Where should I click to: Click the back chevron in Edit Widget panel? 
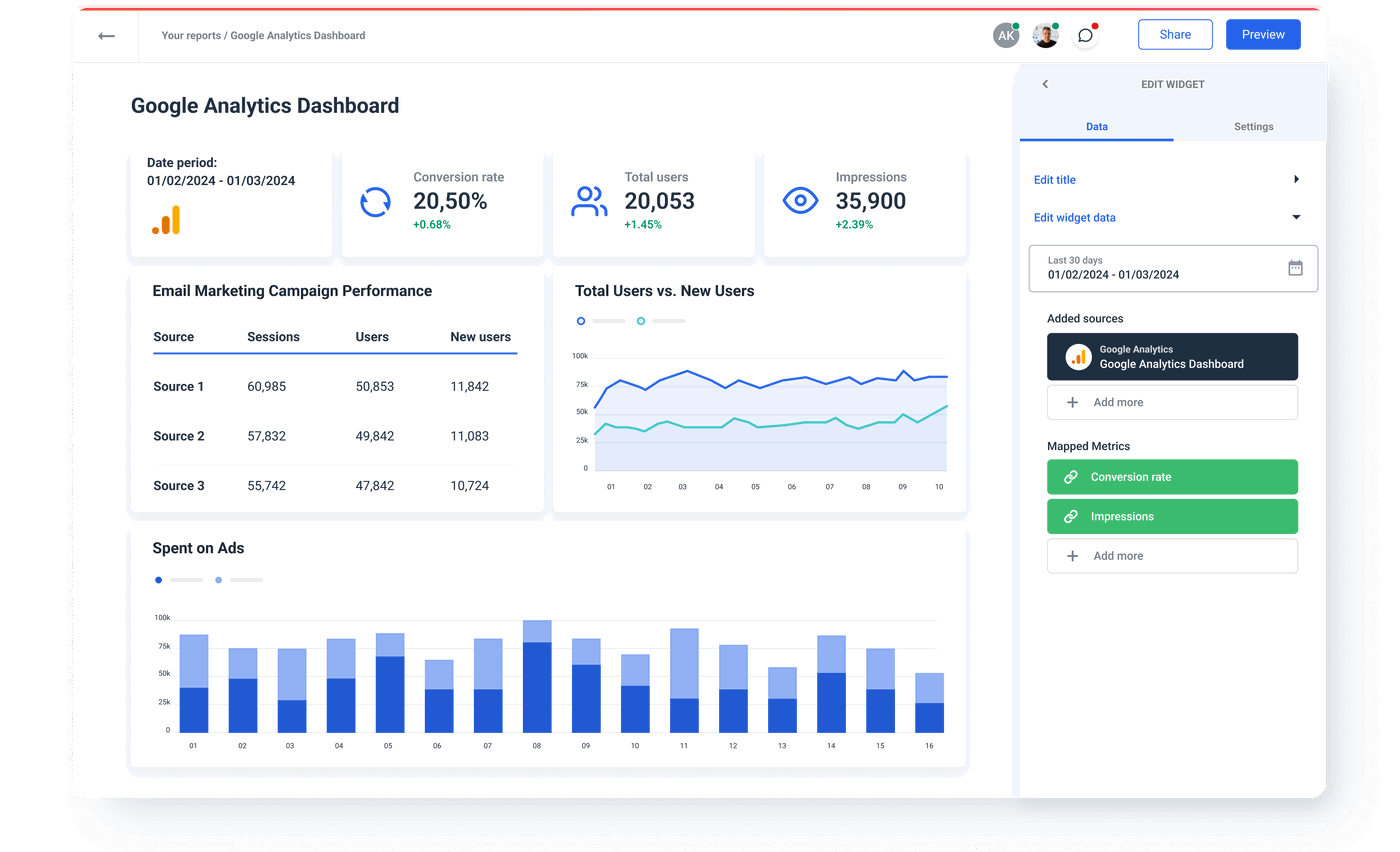[1045, 84]
